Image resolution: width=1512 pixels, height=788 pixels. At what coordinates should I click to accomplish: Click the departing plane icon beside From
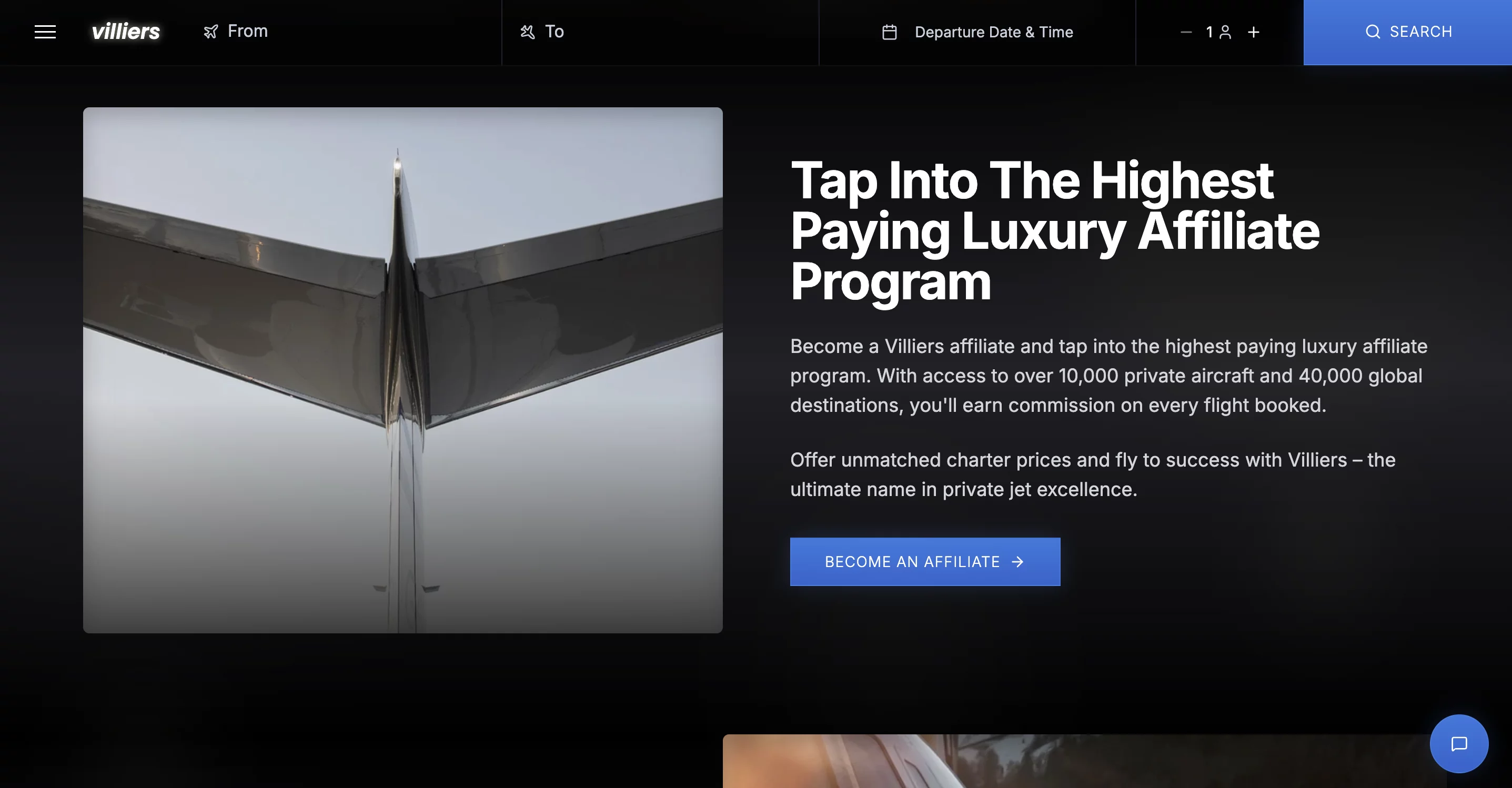[211, 32]
